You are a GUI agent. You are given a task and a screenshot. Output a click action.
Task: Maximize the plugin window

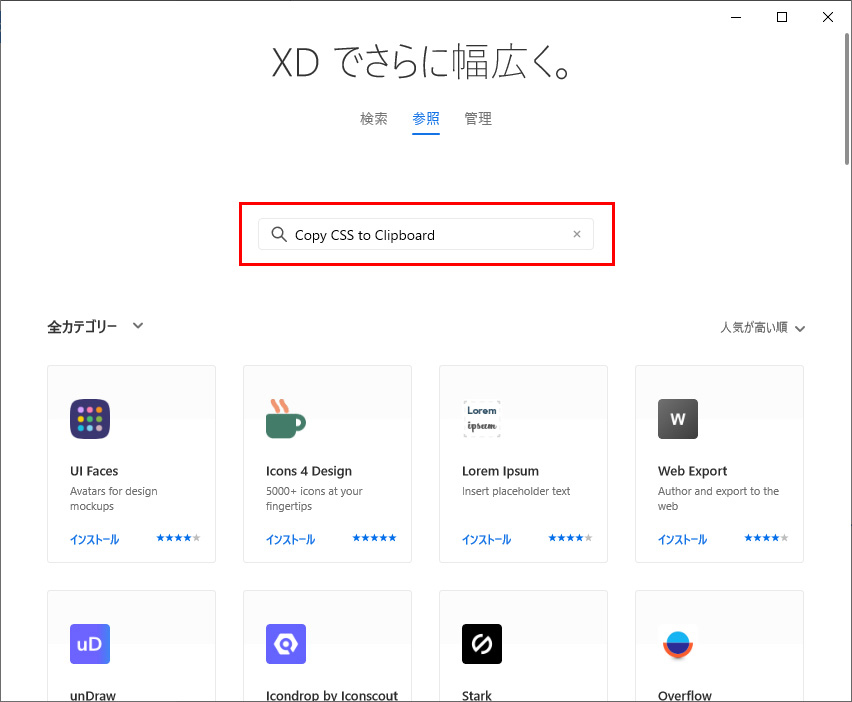782,17
